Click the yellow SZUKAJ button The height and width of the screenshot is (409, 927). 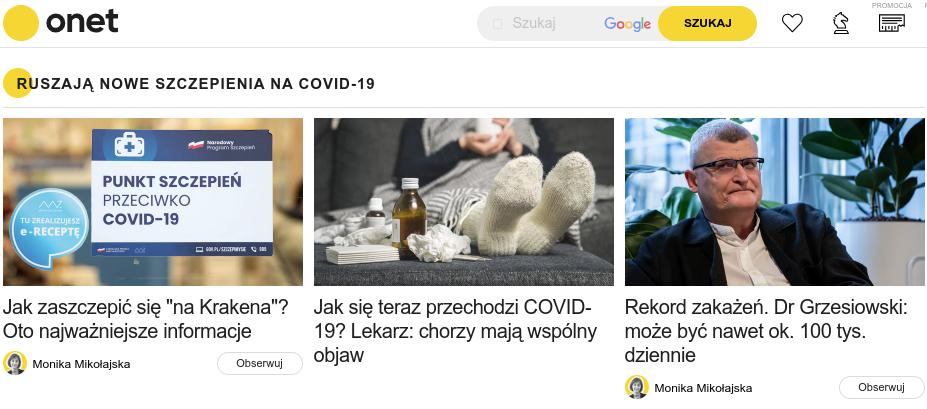[708, 24]
